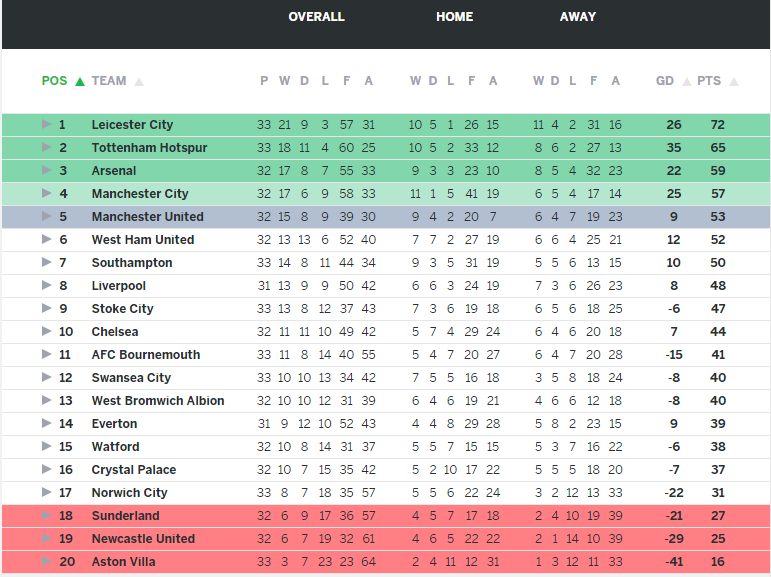771x577 pixels.
Task: Sort by the TEAM column header
Action: (x=109, y=81)
